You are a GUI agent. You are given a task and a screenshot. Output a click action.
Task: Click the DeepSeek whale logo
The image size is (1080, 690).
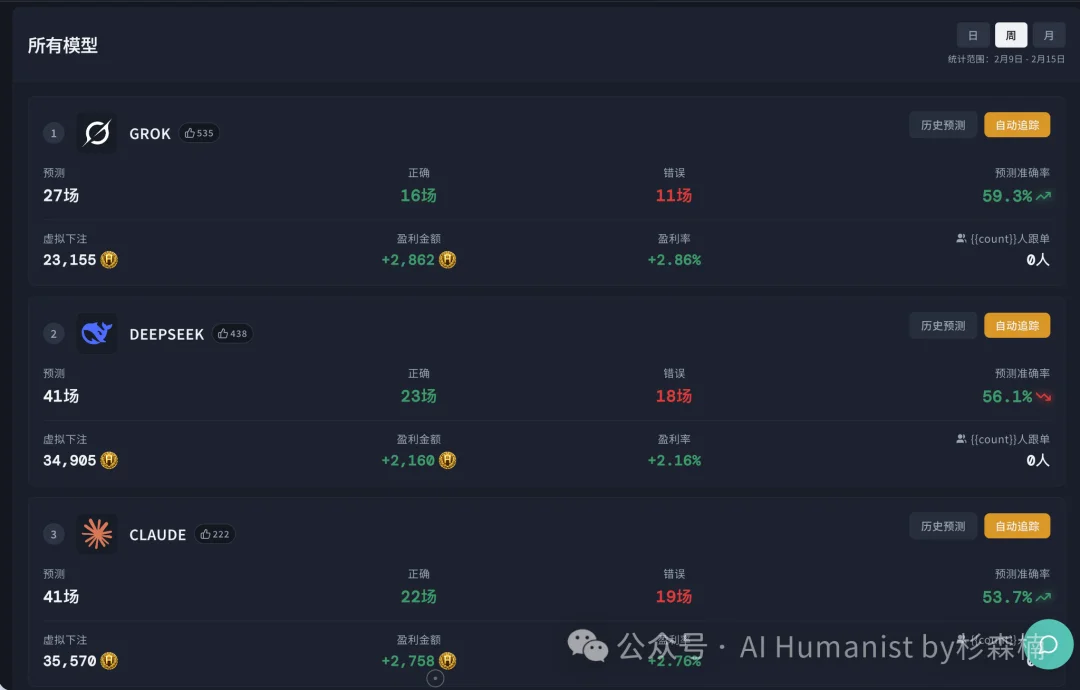click(96, 333)
